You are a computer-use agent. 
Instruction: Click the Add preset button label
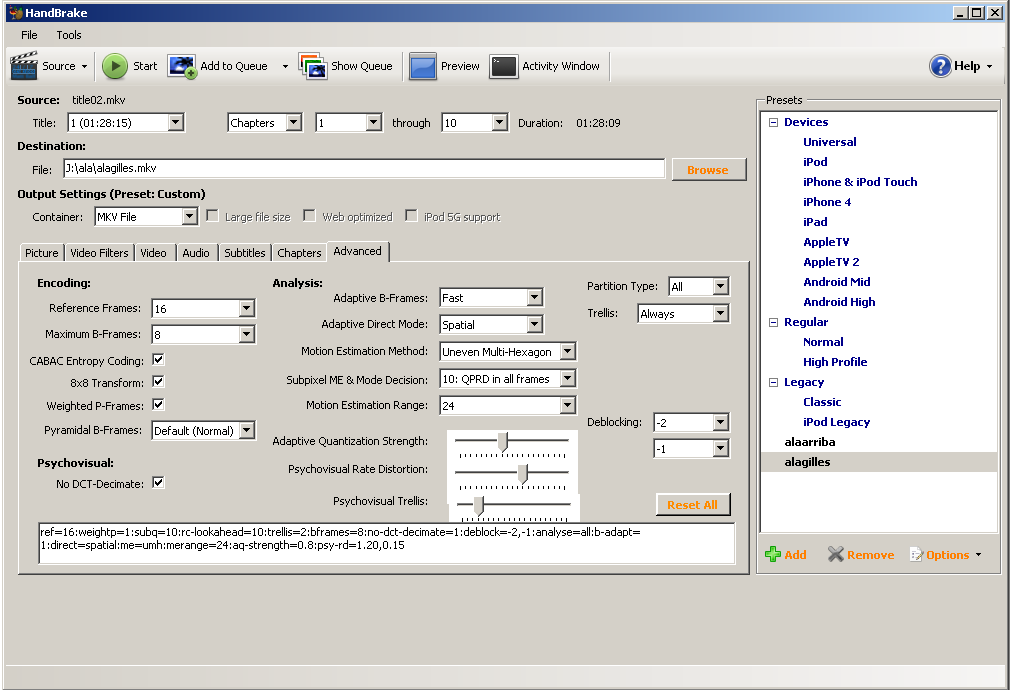coord(795,555)
